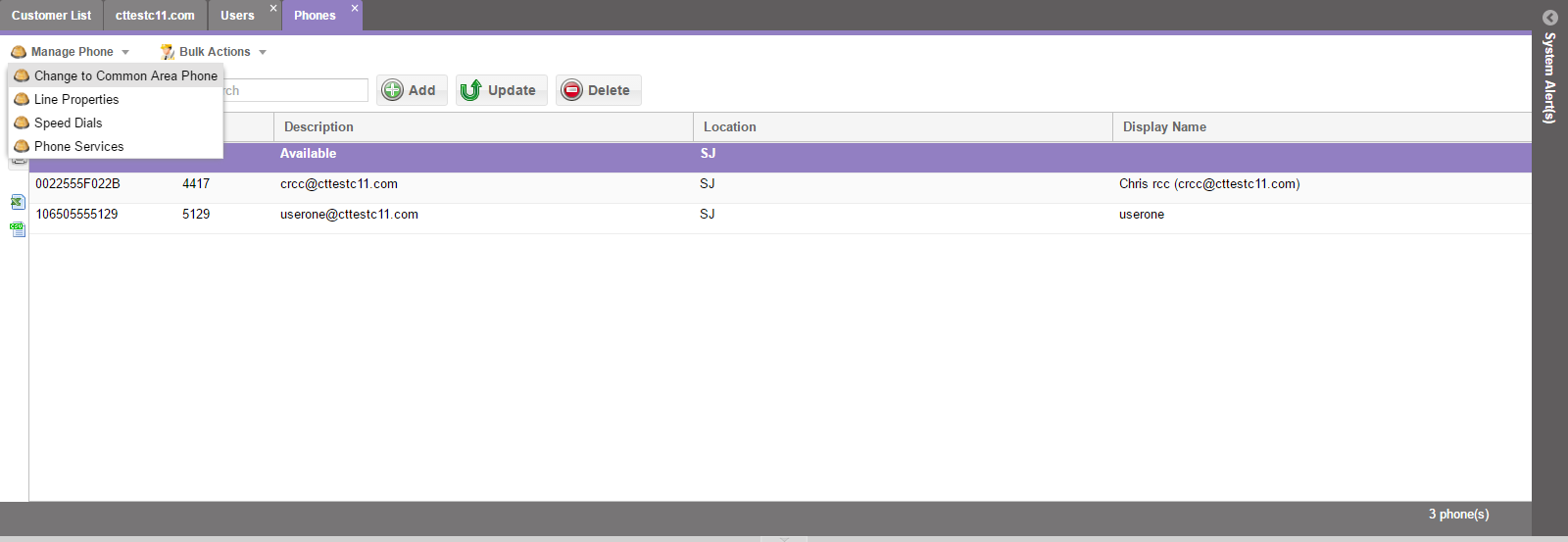Choose Change to Common Area Phone

pyautogui.click(x=116, y=75)
